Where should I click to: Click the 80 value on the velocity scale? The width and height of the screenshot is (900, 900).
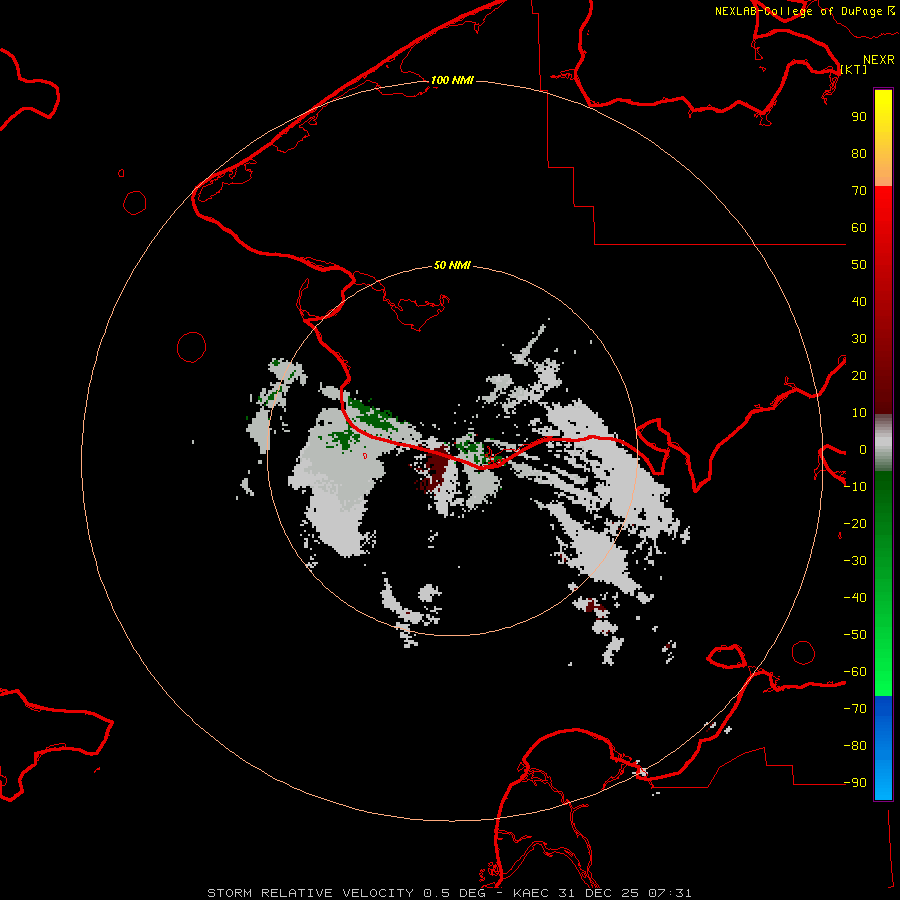click(859, 154)
